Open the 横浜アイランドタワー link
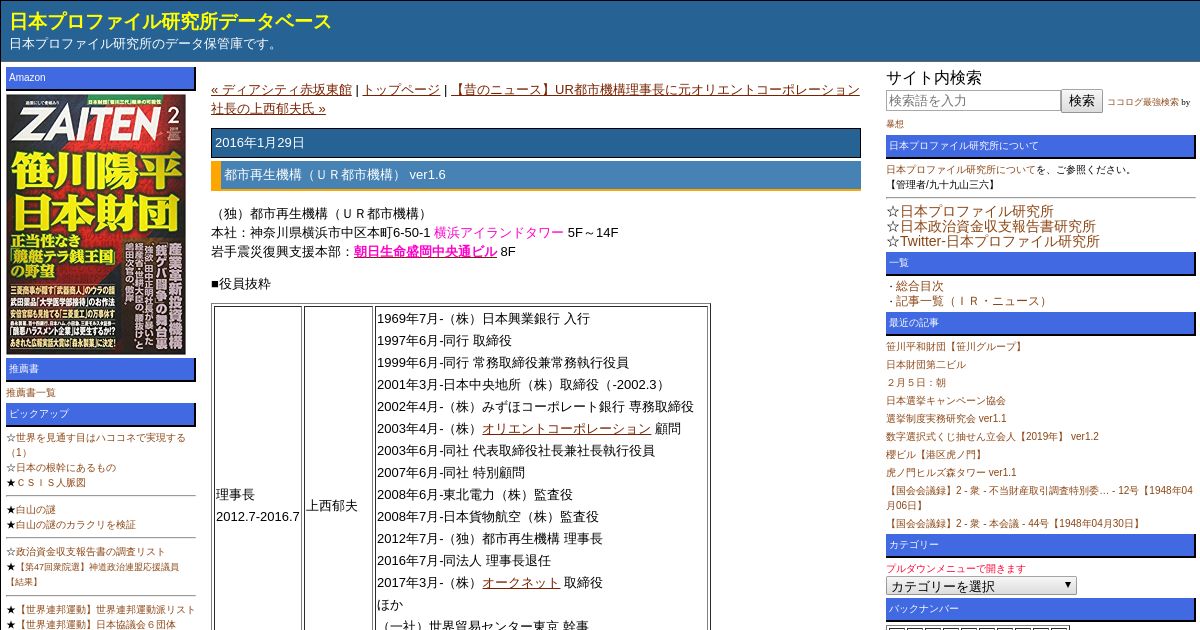This screenshot has height=630, width=1200. pos(499,232)
